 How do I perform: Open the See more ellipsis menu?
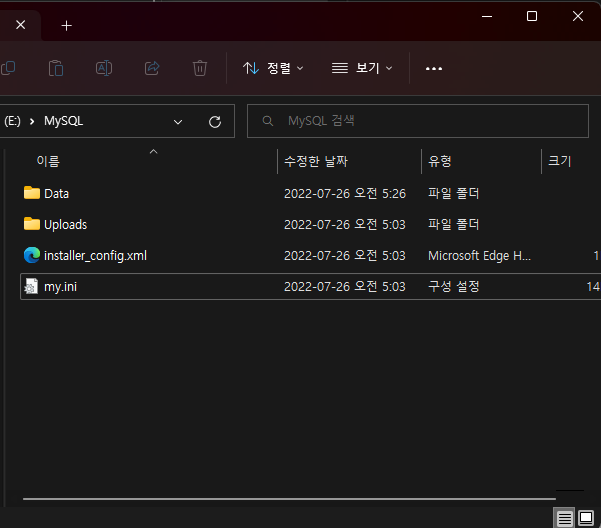[x=434, y=69]
